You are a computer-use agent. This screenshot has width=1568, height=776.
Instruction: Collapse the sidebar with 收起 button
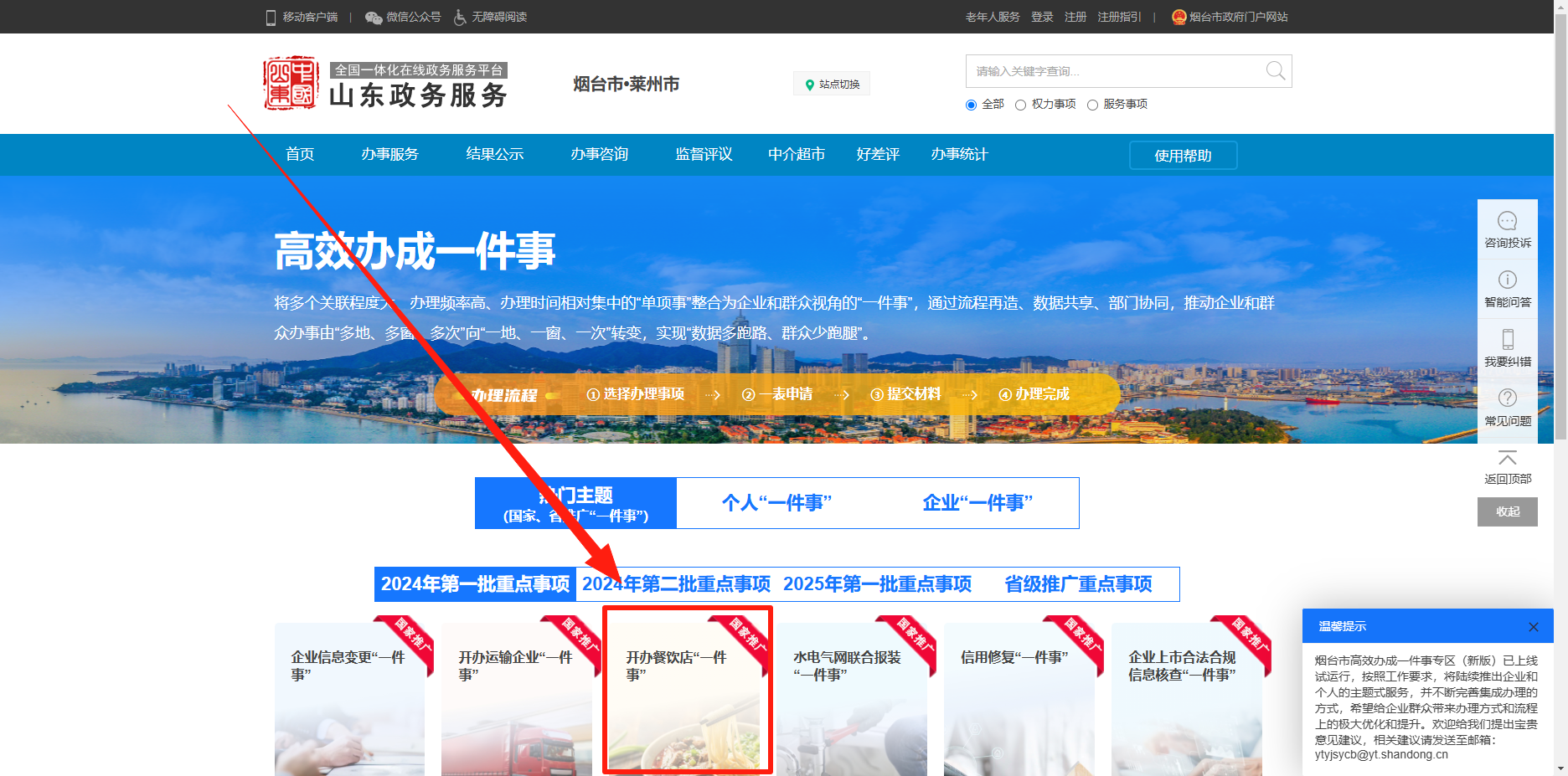click(1507, 511)
